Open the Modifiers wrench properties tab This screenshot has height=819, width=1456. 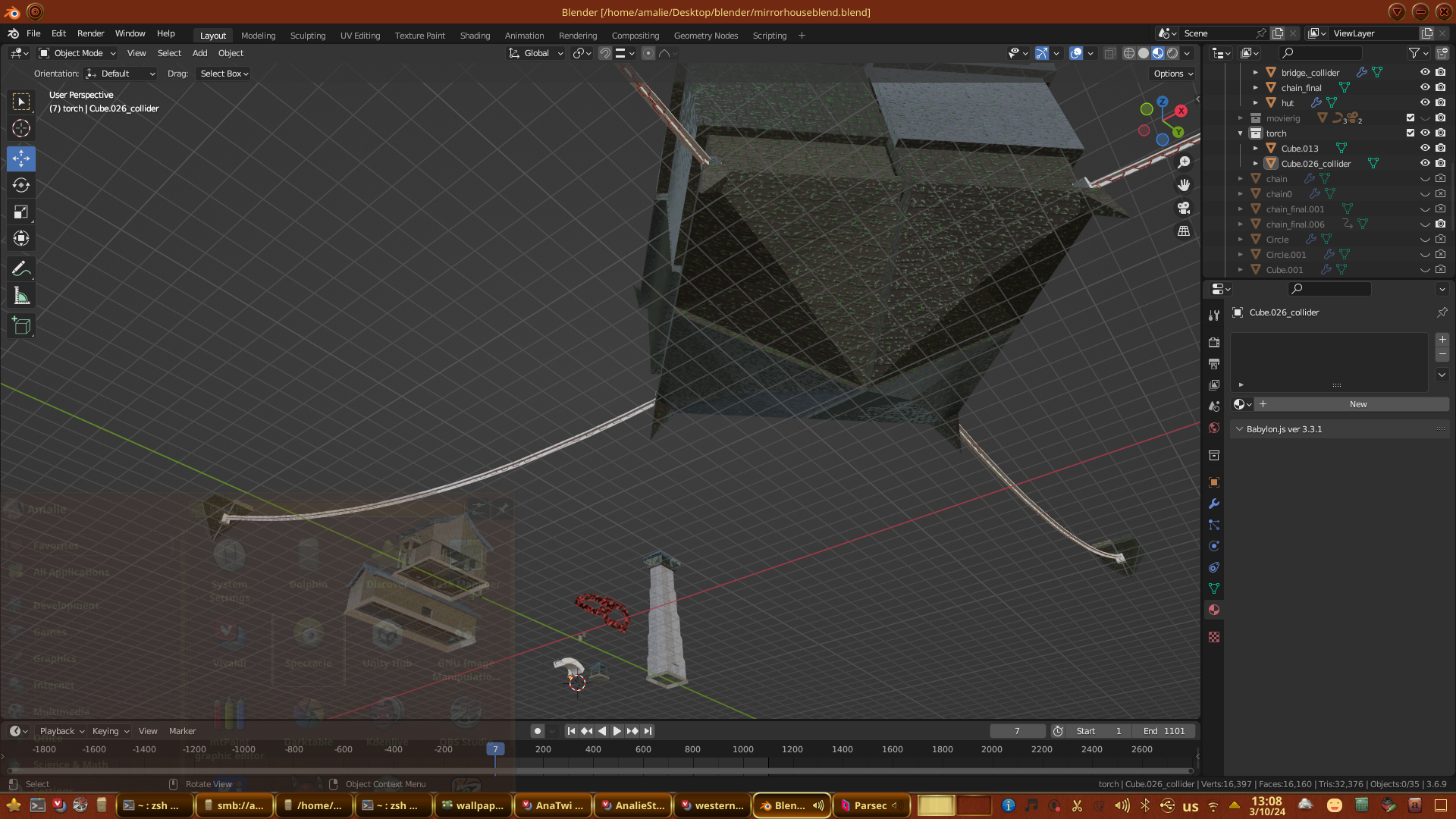1214,504
